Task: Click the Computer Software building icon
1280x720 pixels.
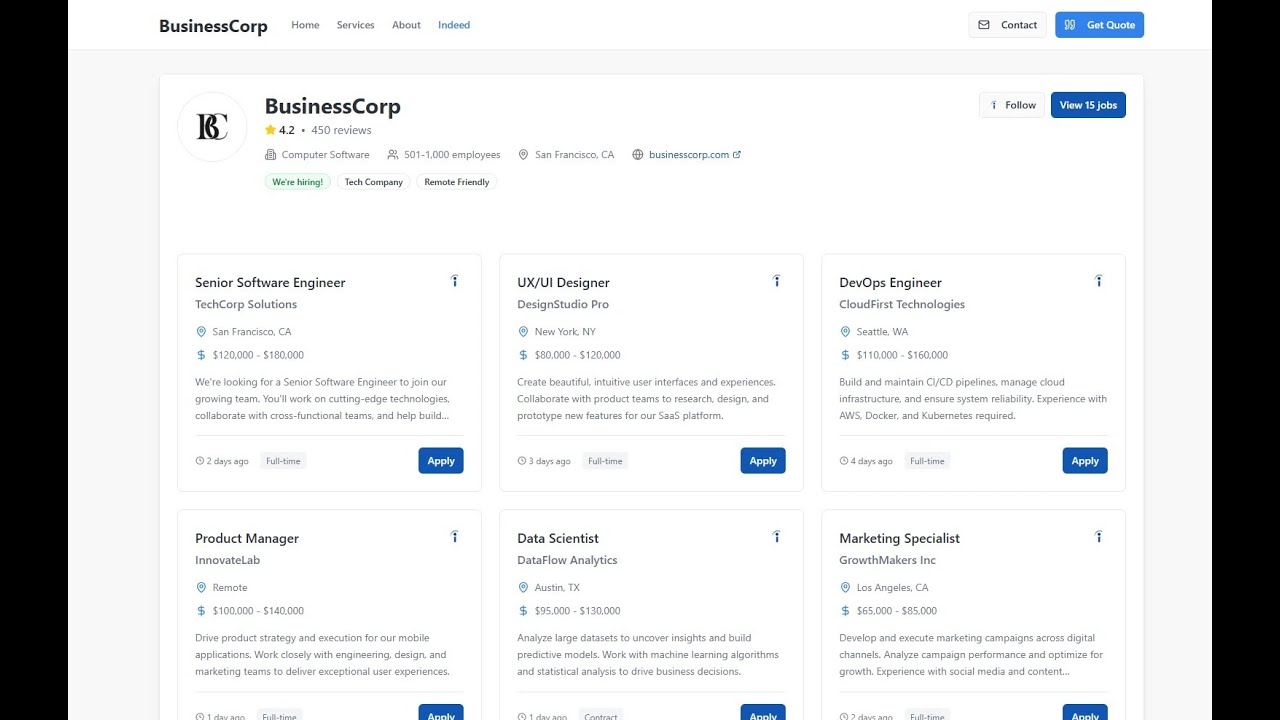Action: click(270, 155)
